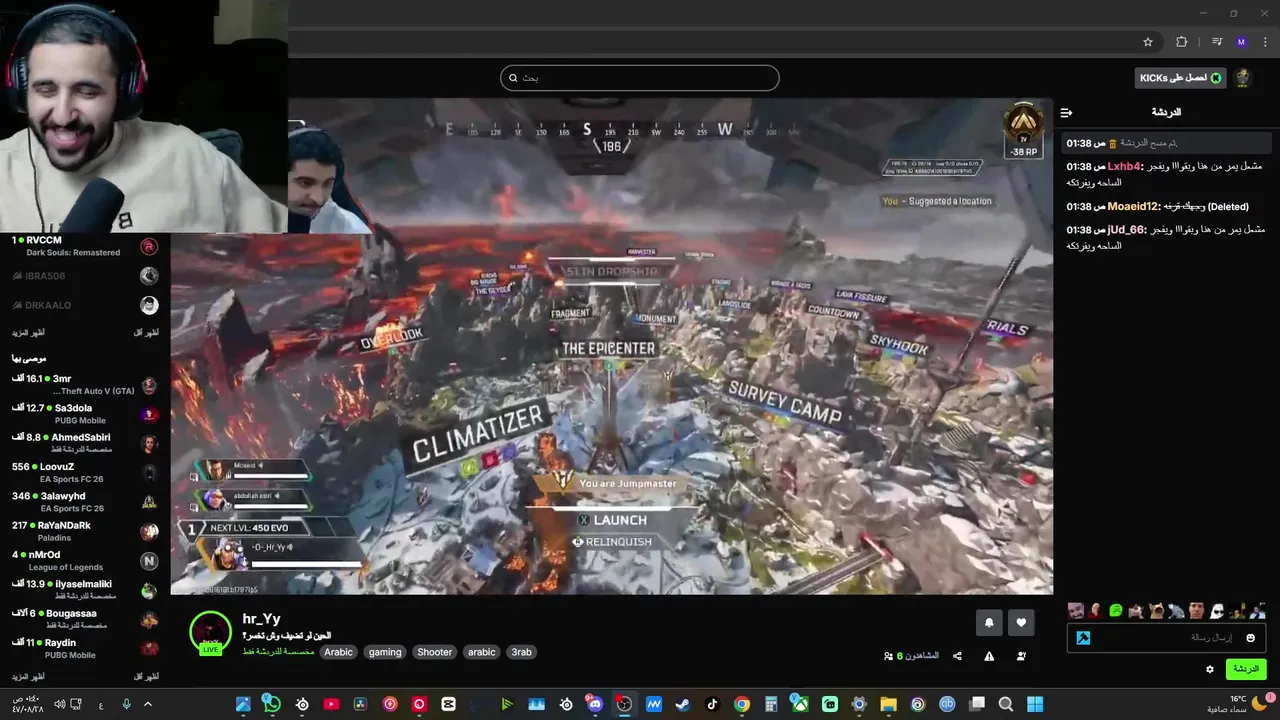This screenshot has width=1280, height=720.
Task: Click the send message input field
Action: 1166,638
